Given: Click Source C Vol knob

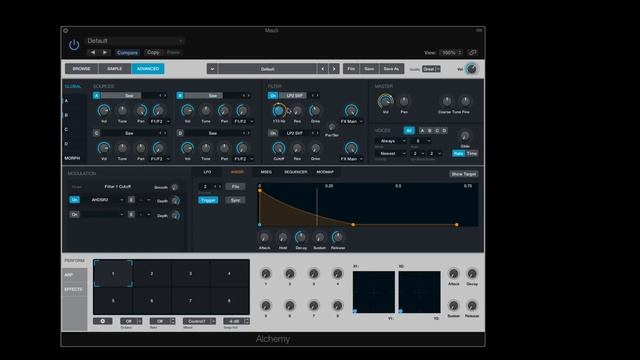Looking at the screenshot, I should pos(104,148).
